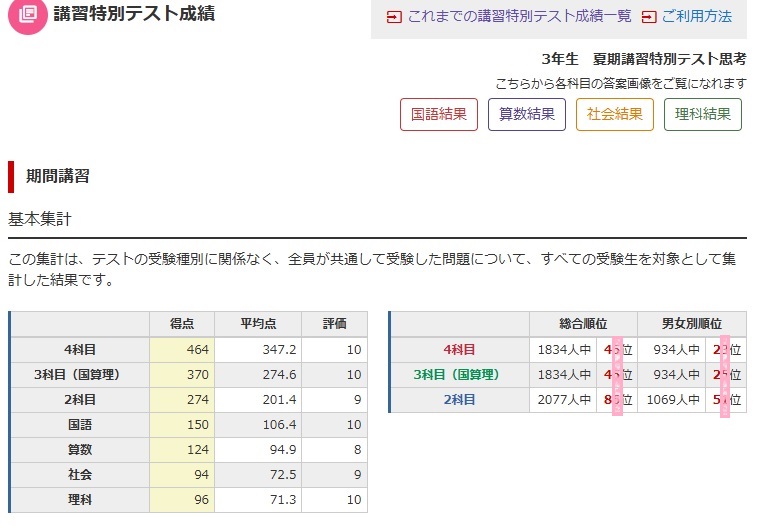Image resolution: width=760 pixels, height=528 pixels.
Task: Click the 男女別順位 column header
Action: [692, 323]
